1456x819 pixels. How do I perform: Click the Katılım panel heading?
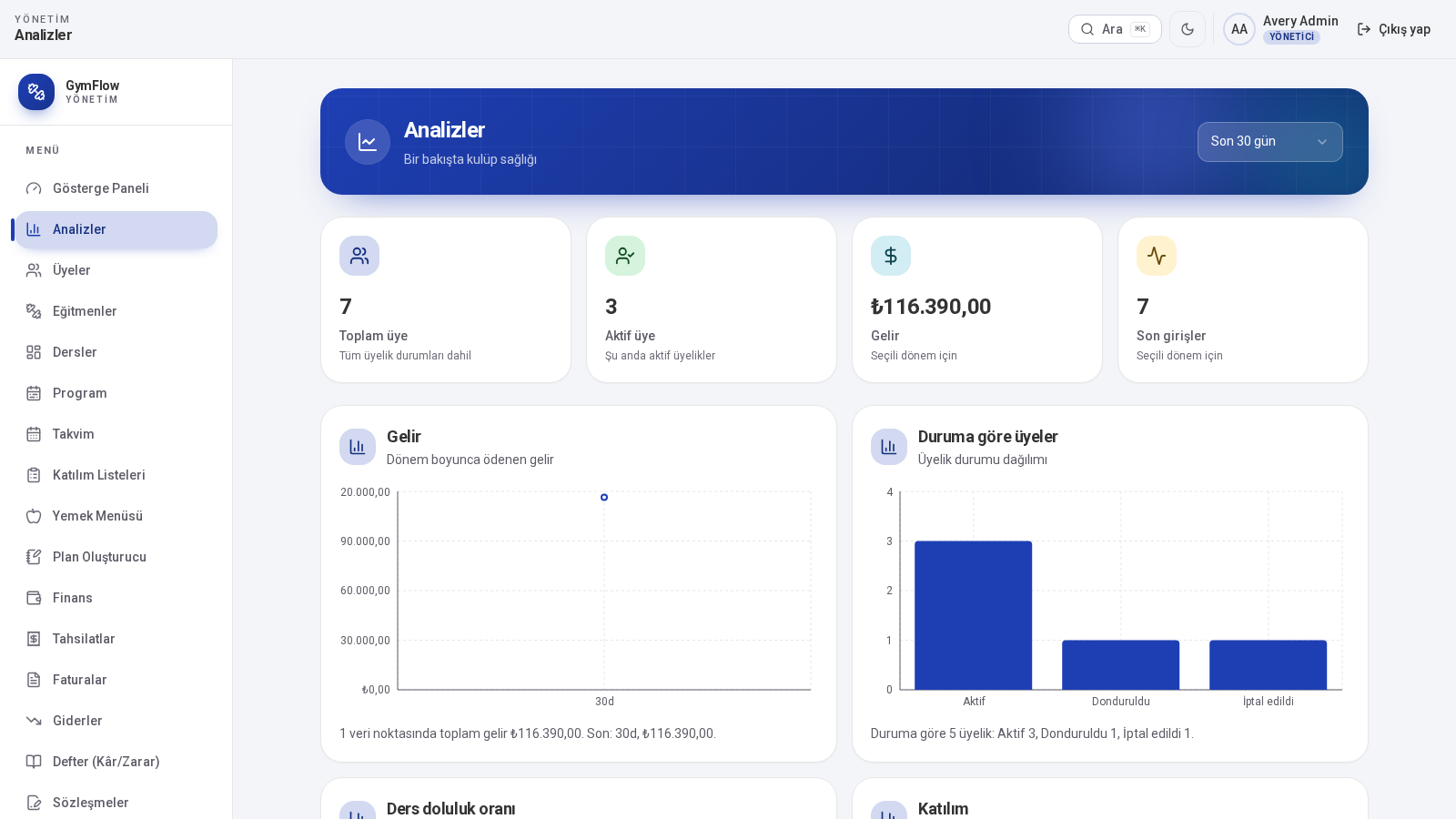click(x=943, y=809)
